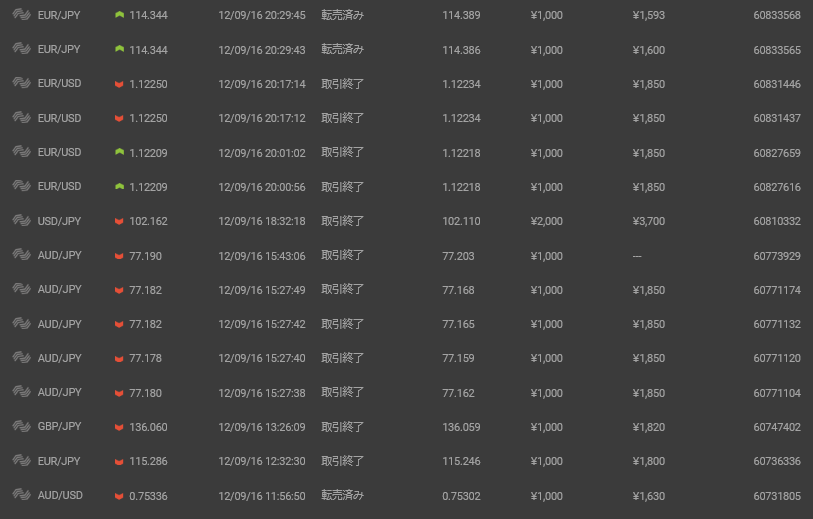Click the USD/JPY pair label
Viewport: 813px width, 519px height.
point(59,221)
